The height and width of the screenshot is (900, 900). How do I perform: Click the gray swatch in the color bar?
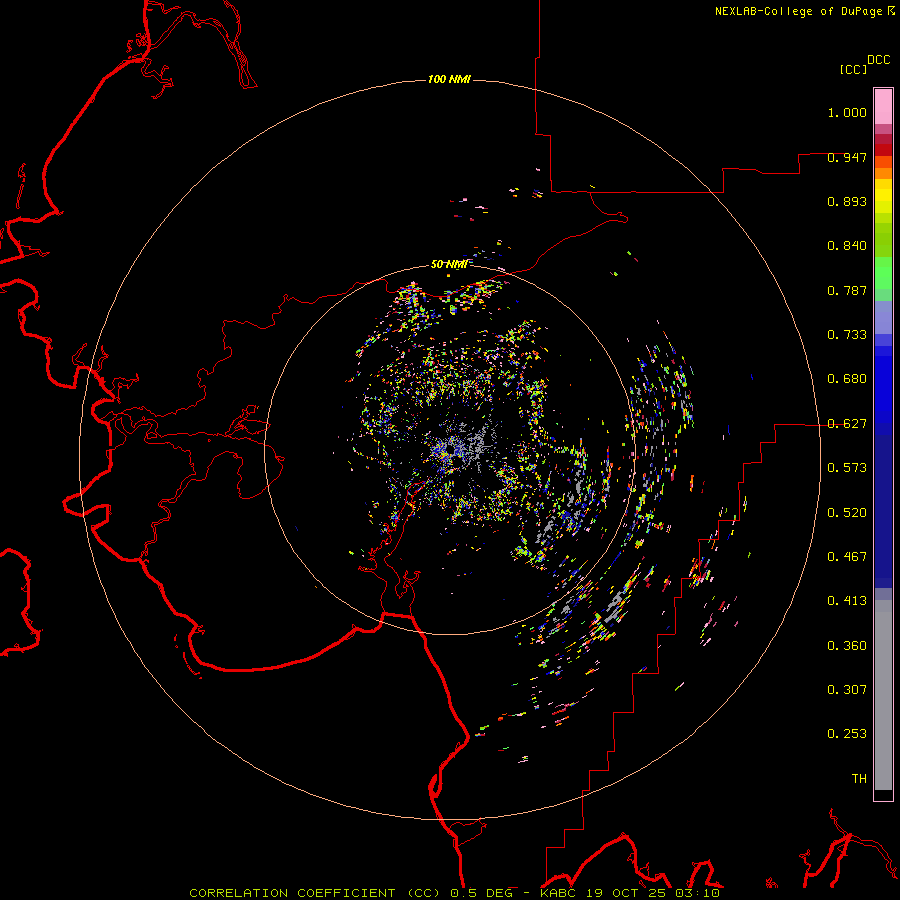(x=883, y=695)
